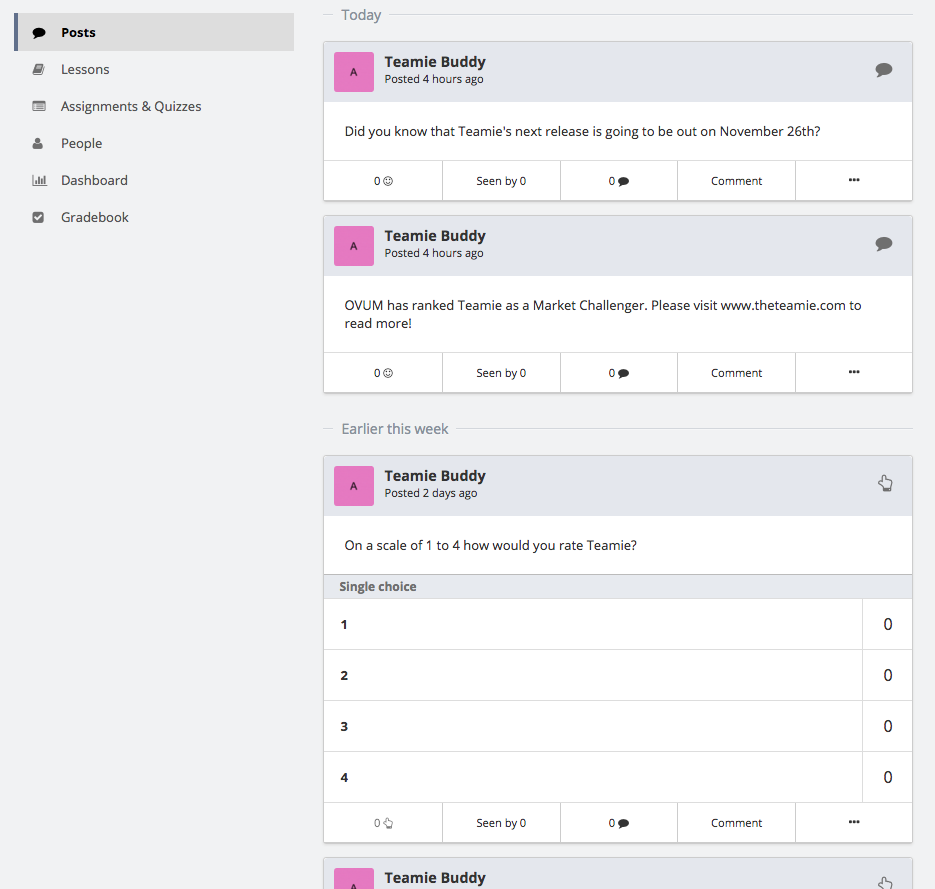The image size is (935, 889).
Task: Click speech bubble icon on November release post header
Action: [884, 70]
